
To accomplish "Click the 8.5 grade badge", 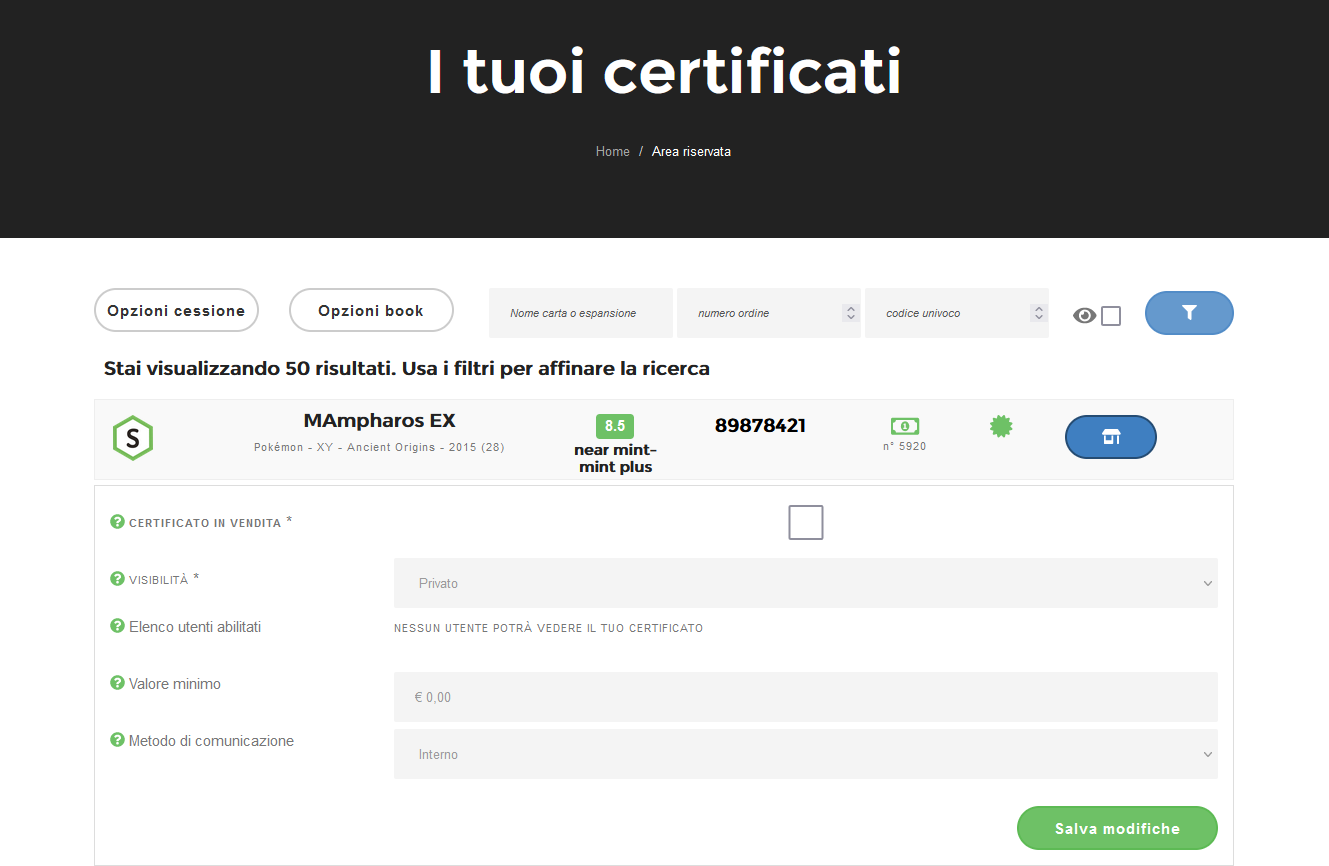I will tap(615, 426).
